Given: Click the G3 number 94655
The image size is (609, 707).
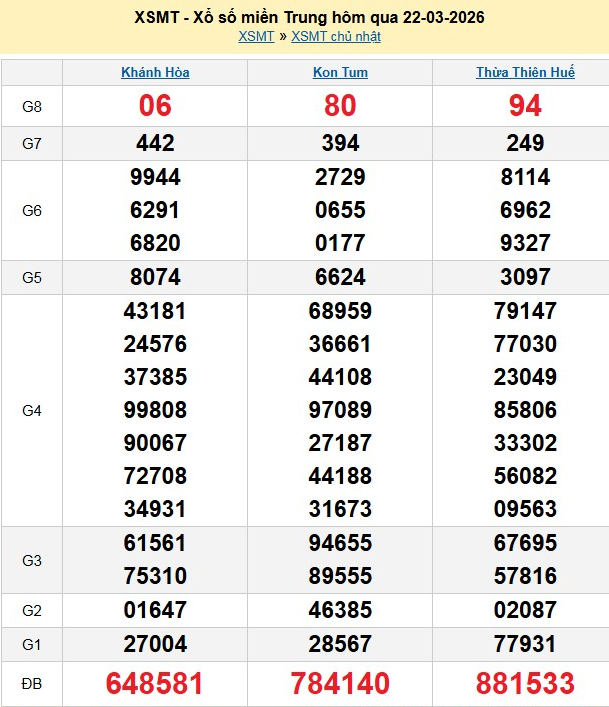Looking at the screenshot, I should [340, 543].
